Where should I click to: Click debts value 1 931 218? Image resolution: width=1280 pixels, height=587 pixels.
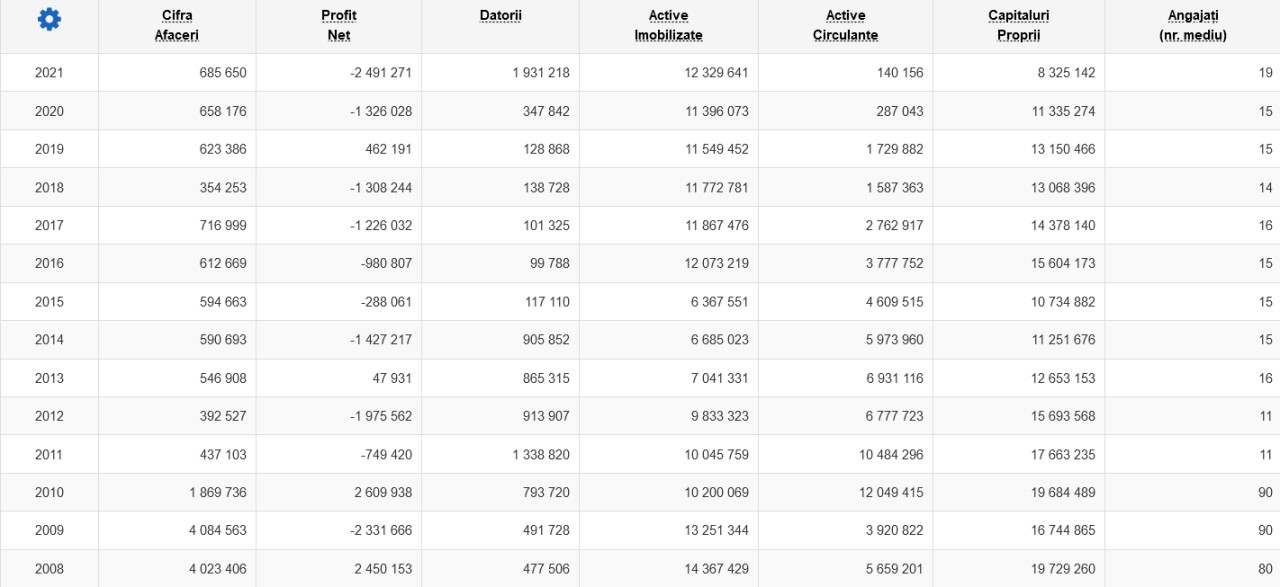point(541,73)
